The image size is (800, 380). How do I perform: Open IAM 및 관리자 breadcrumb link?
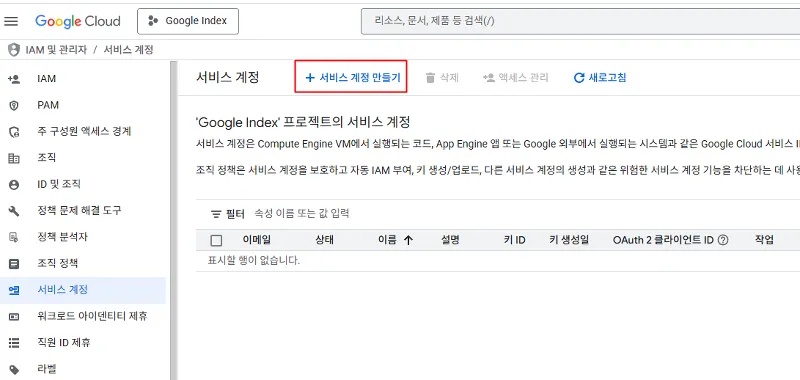56,50
